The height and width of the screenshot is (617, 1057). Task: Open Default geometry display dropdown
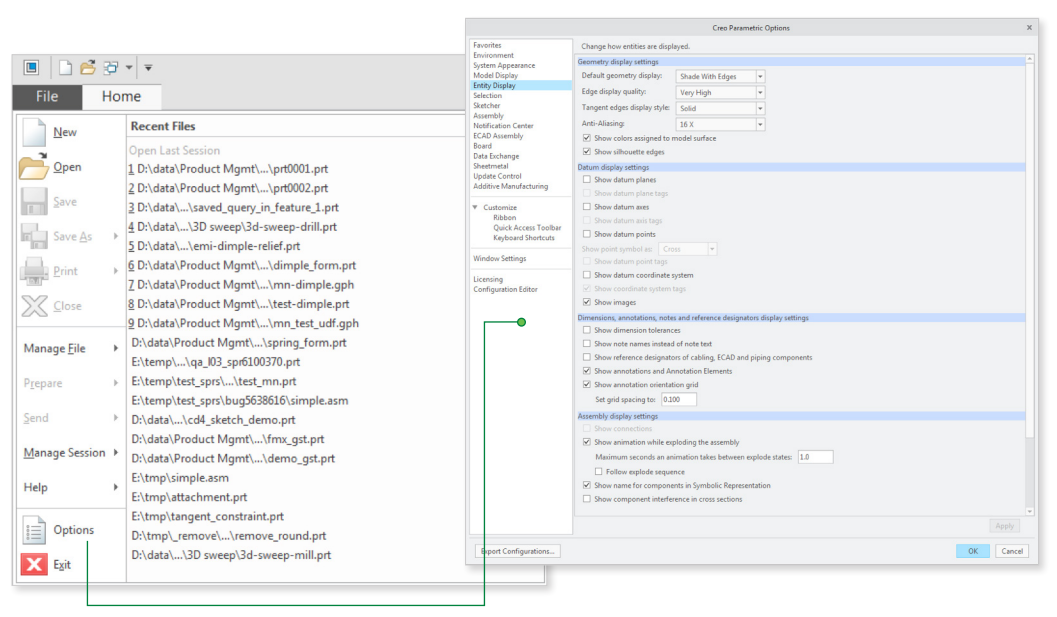760,77
